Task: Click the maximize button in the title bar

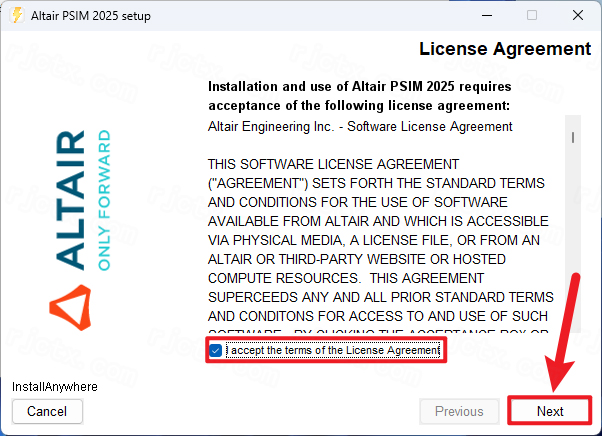Action: coord(531,15)
